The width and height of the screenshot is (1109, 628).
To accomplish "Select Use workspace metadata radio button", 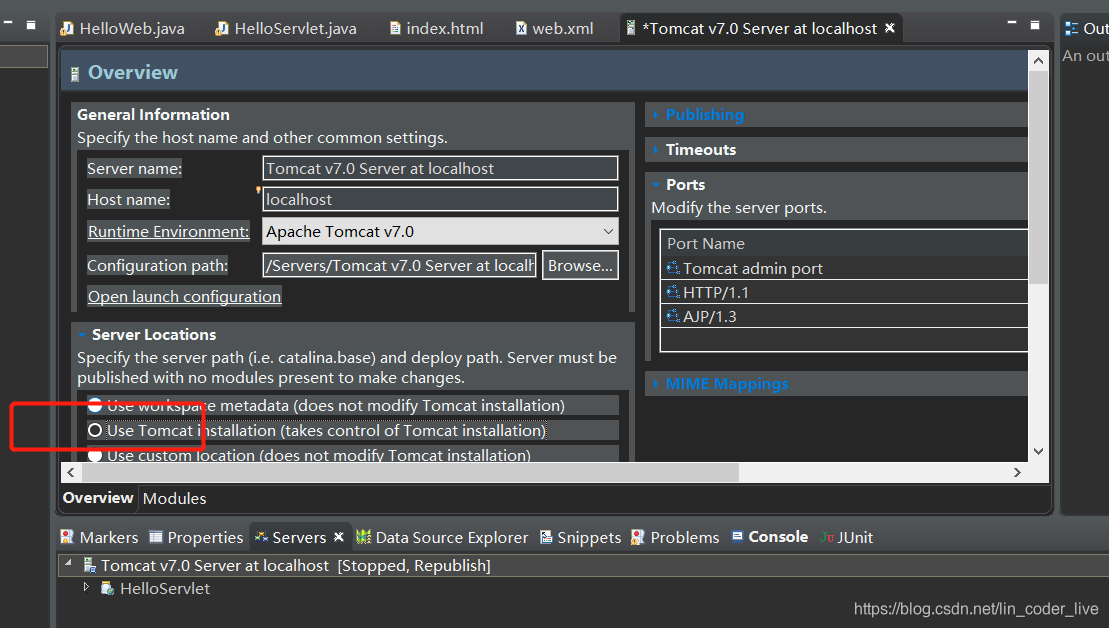I will tap(95, 405).
